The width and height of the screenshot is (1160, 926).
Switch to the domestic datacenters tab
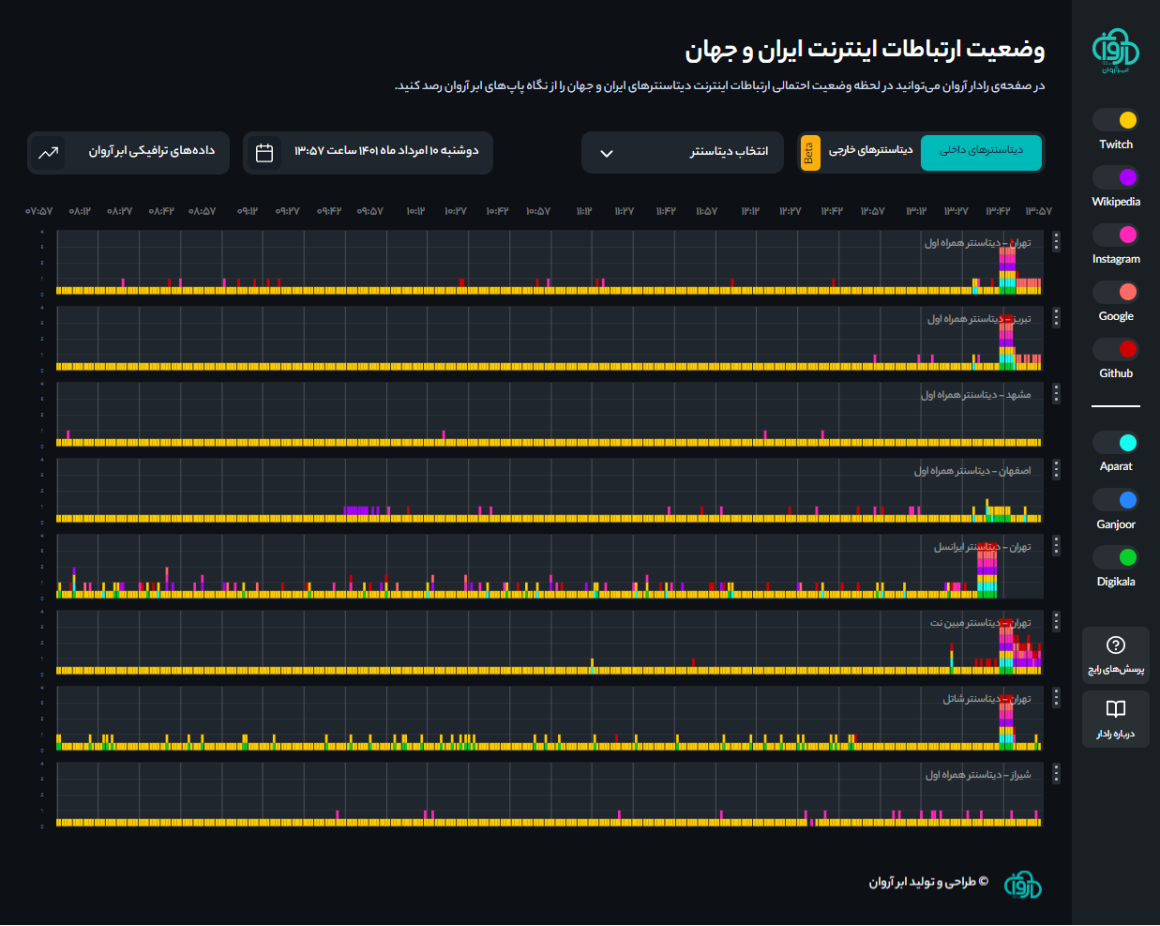pyautogui.click(x=980, y=152)
